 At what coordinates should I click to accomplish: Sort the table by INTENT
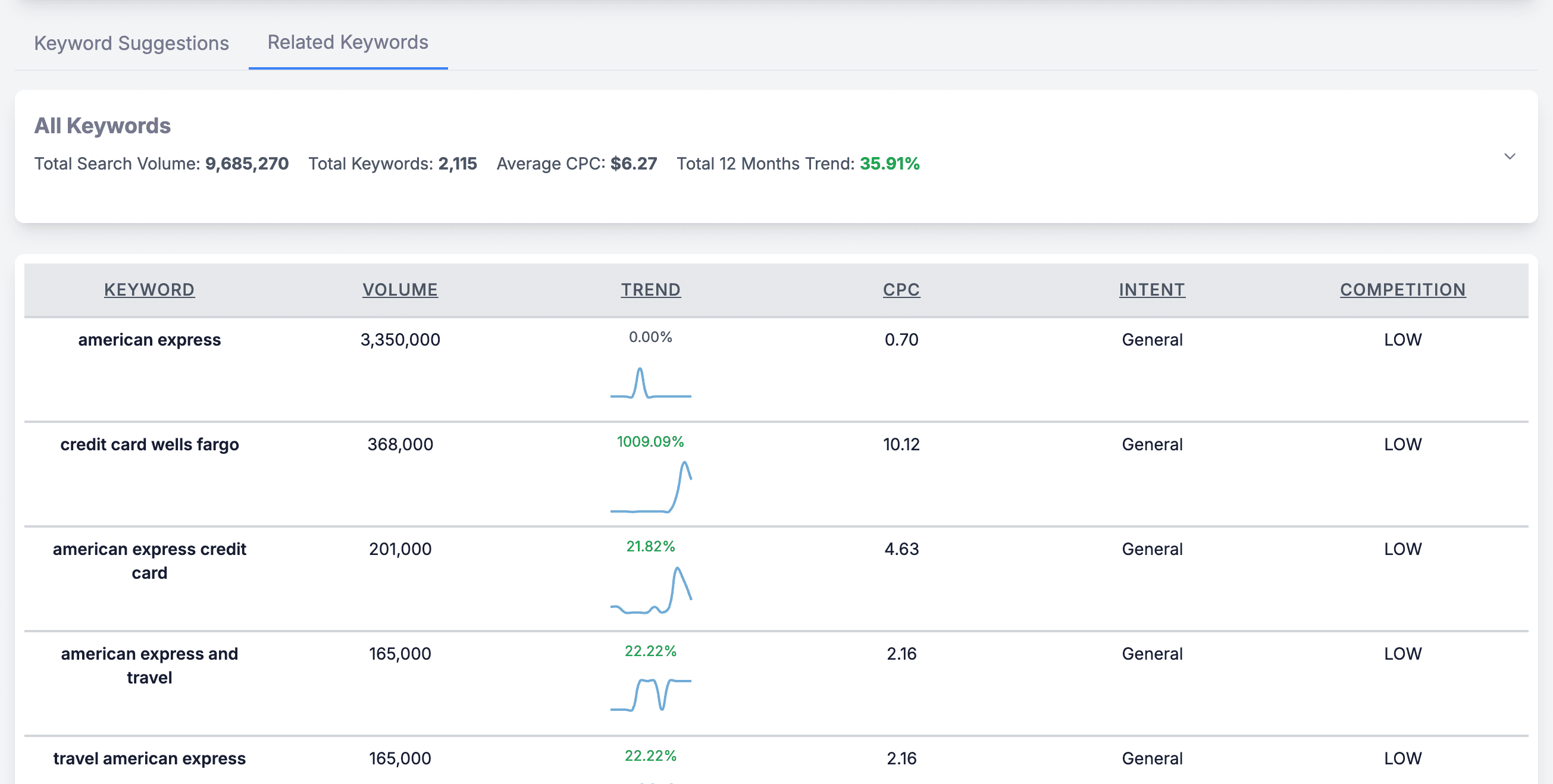coord(1151,289)
